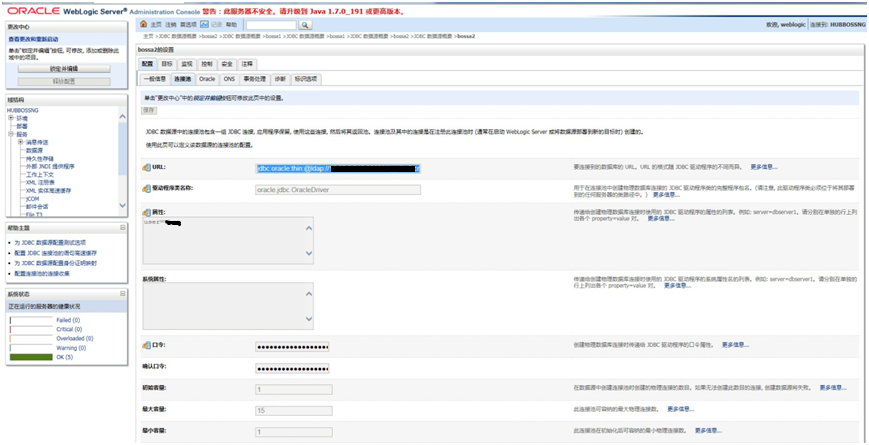869x445 pixels.
Task: Click the 口令 password field
Action: click(x=292, y=347)
